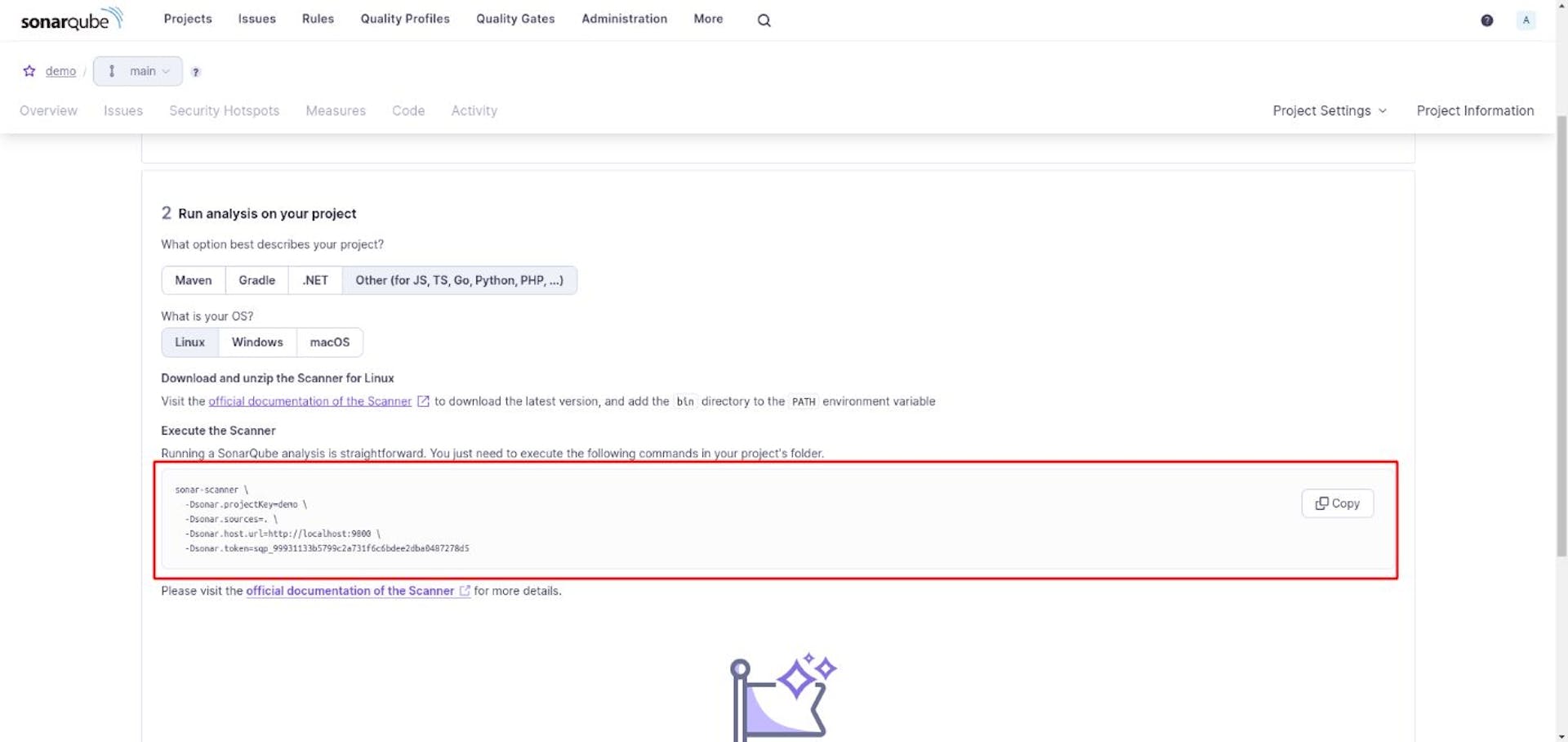The image size is (1568, 742).
Task: Switch to the Measures tab
Action: [335, 110]
